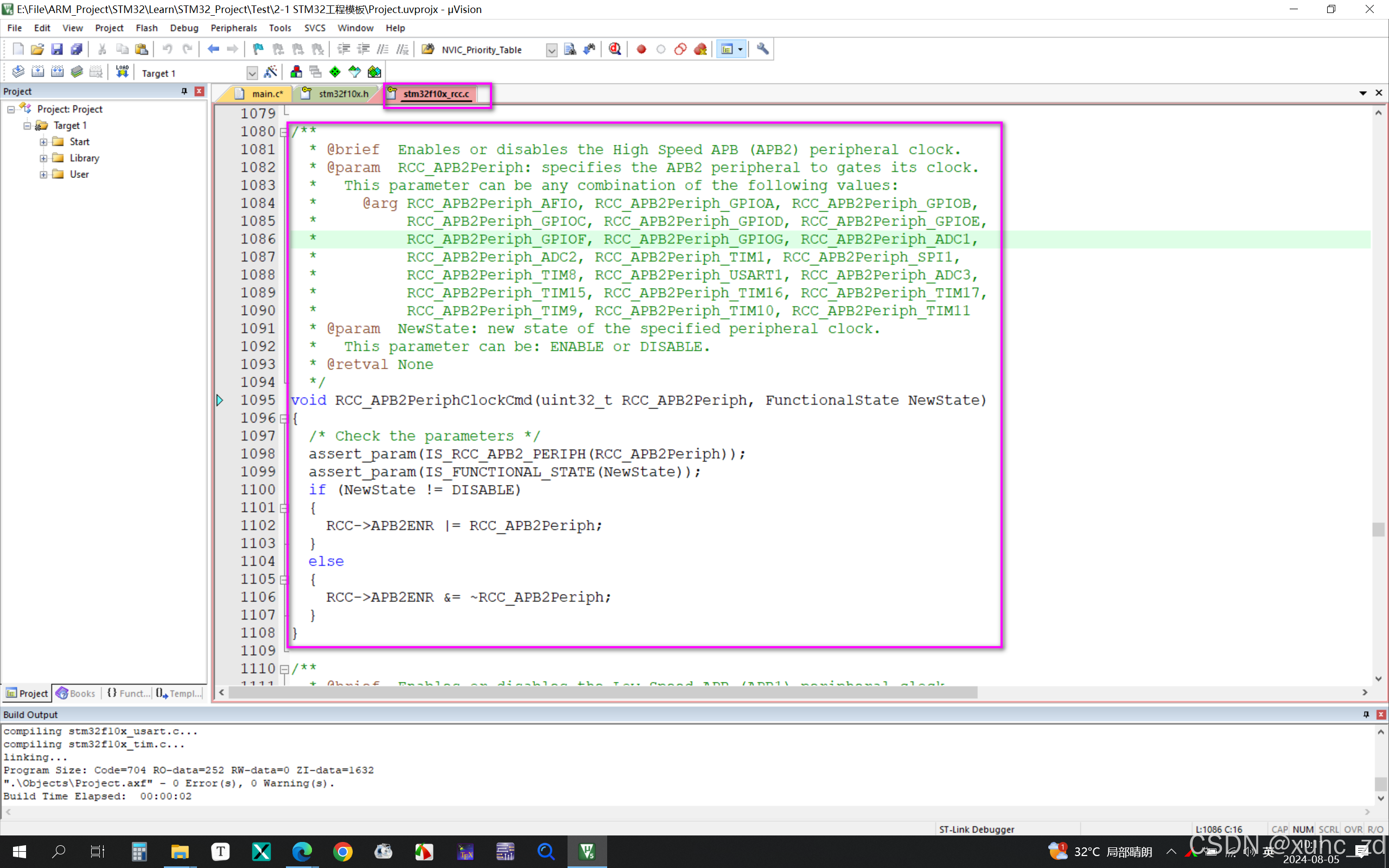Collapse the Target 1 tree node
Image resolution: width=1389 pixels, height=868 pixels.
(x=27, y=126)
